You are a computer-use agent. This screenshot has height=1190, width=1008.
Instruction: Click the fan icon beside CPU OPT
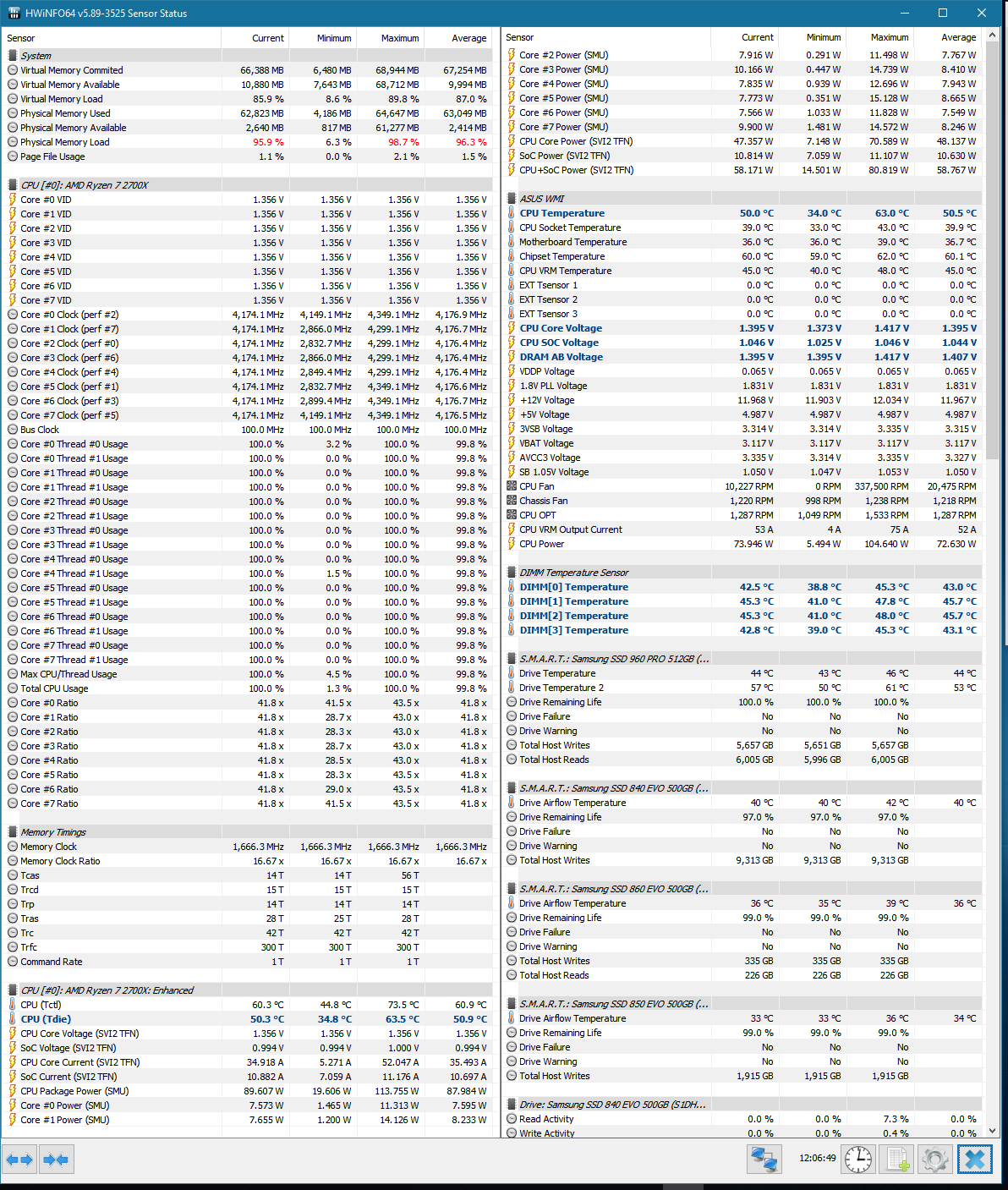pyautogui.click(x=512, y=515)
